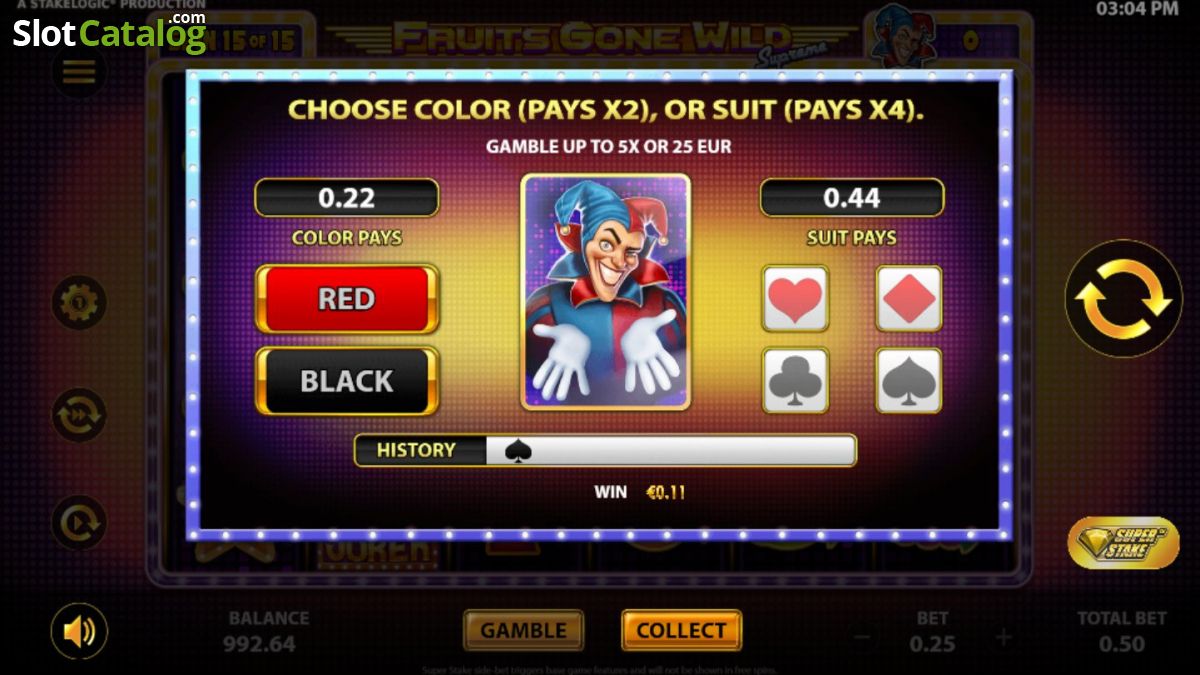Mute the game sound speaker icon
Viewport: 1200px width, 675px height.
[x=79, y=631]
